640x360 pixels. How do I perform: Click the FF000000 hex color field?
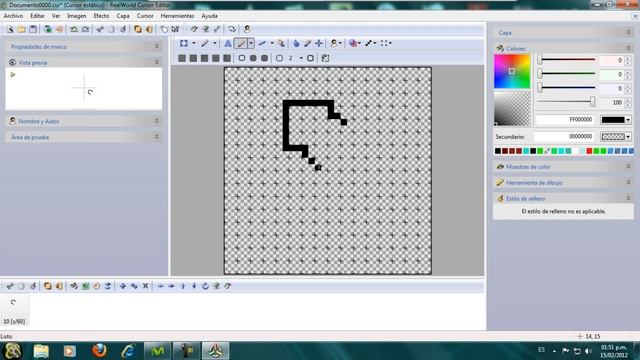coord(565,120)
